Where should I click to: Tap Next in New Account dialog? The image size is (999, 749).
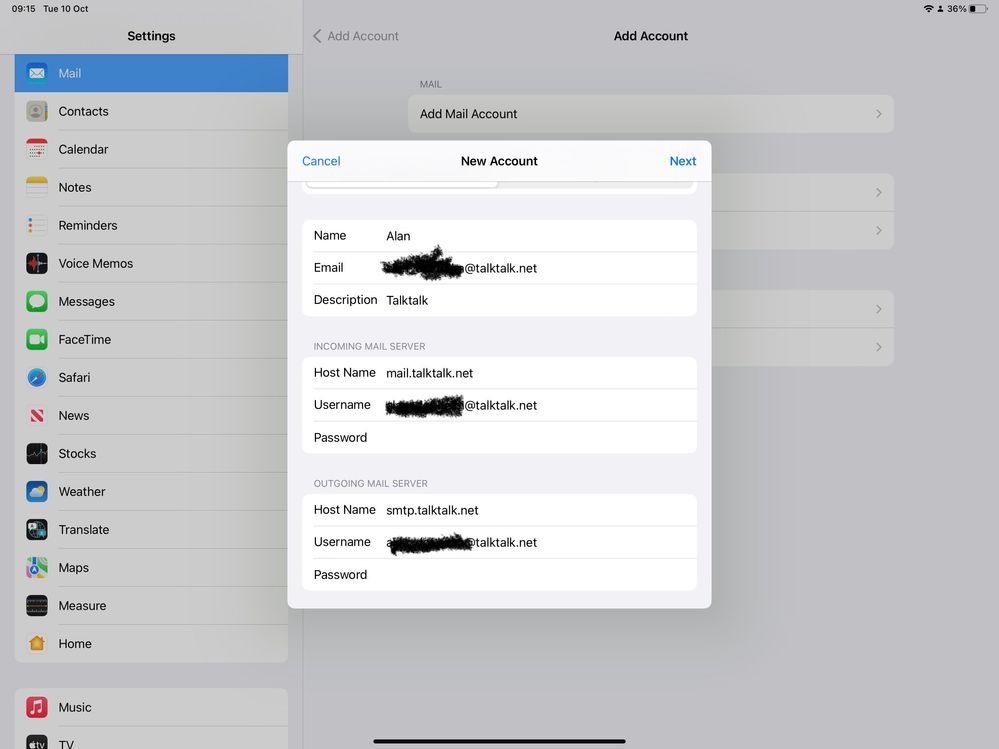[682, 161]
